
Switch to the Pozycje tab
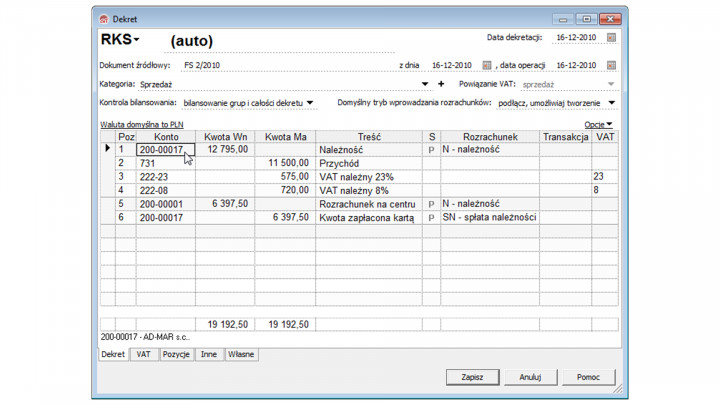tap(176, 354)
